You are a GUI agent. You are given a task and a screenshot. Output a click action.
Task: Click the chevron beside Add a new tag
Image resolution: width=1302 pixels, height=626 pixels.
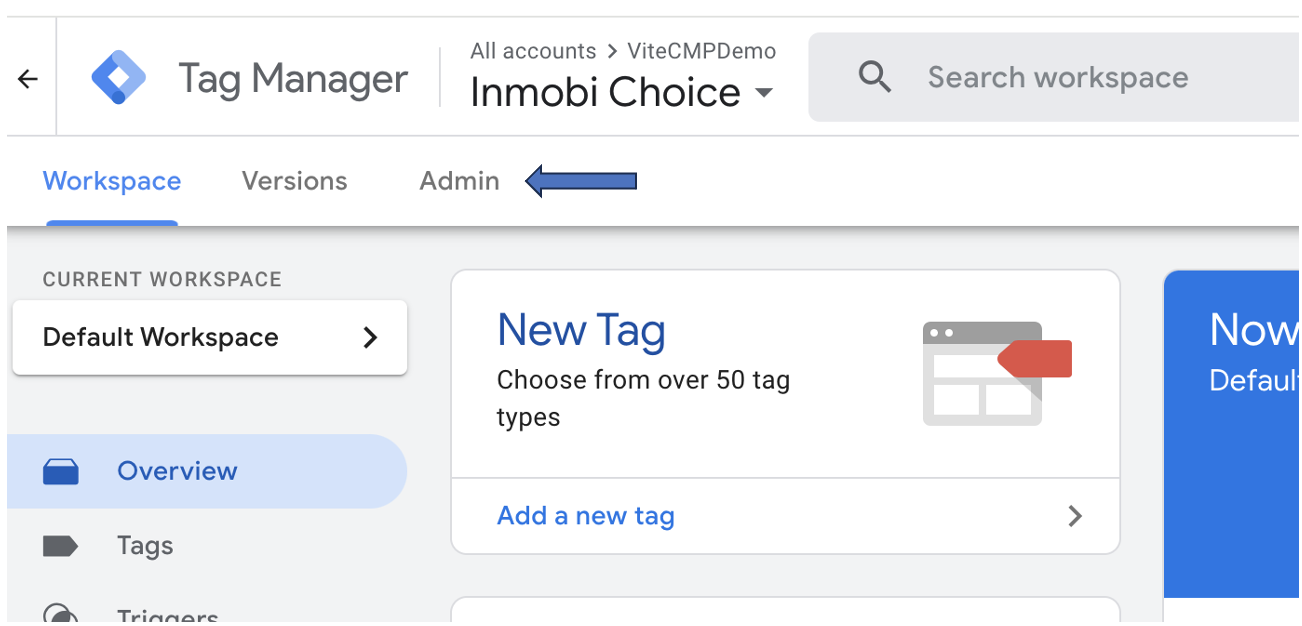[1075, 516]
